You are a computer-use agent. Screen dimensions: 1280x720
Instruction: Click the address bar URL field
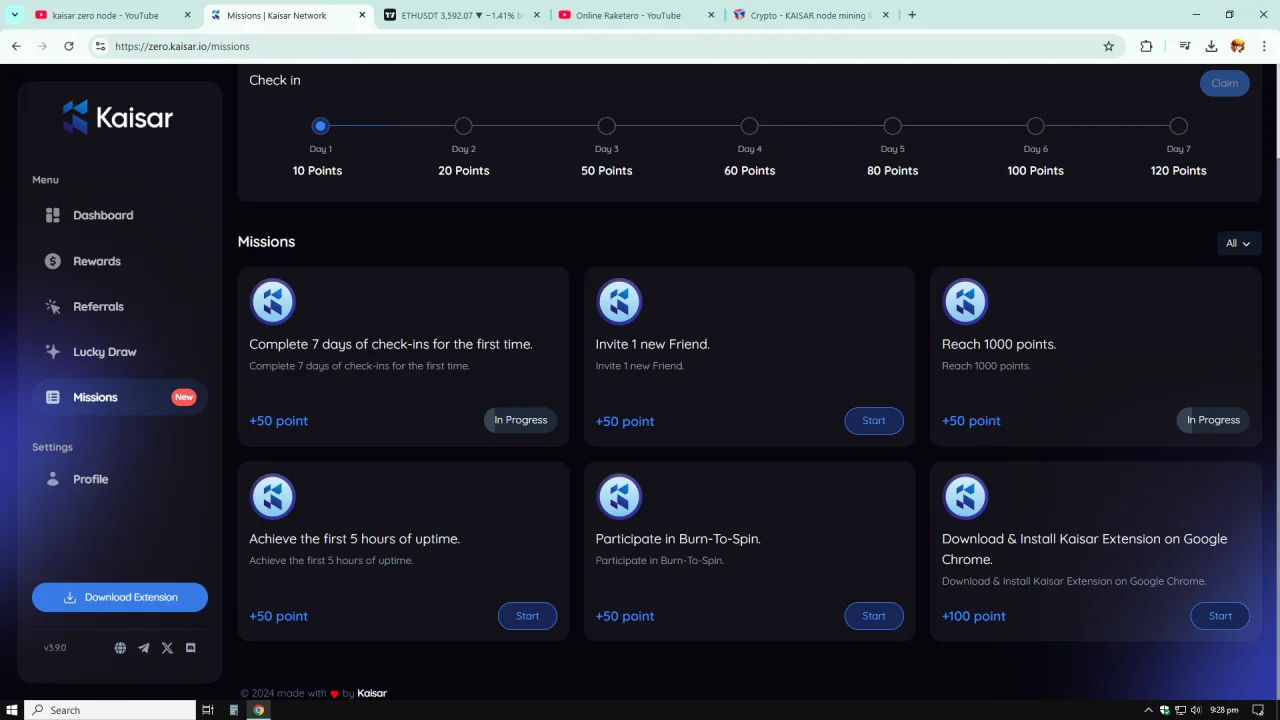tap(605, 46)
